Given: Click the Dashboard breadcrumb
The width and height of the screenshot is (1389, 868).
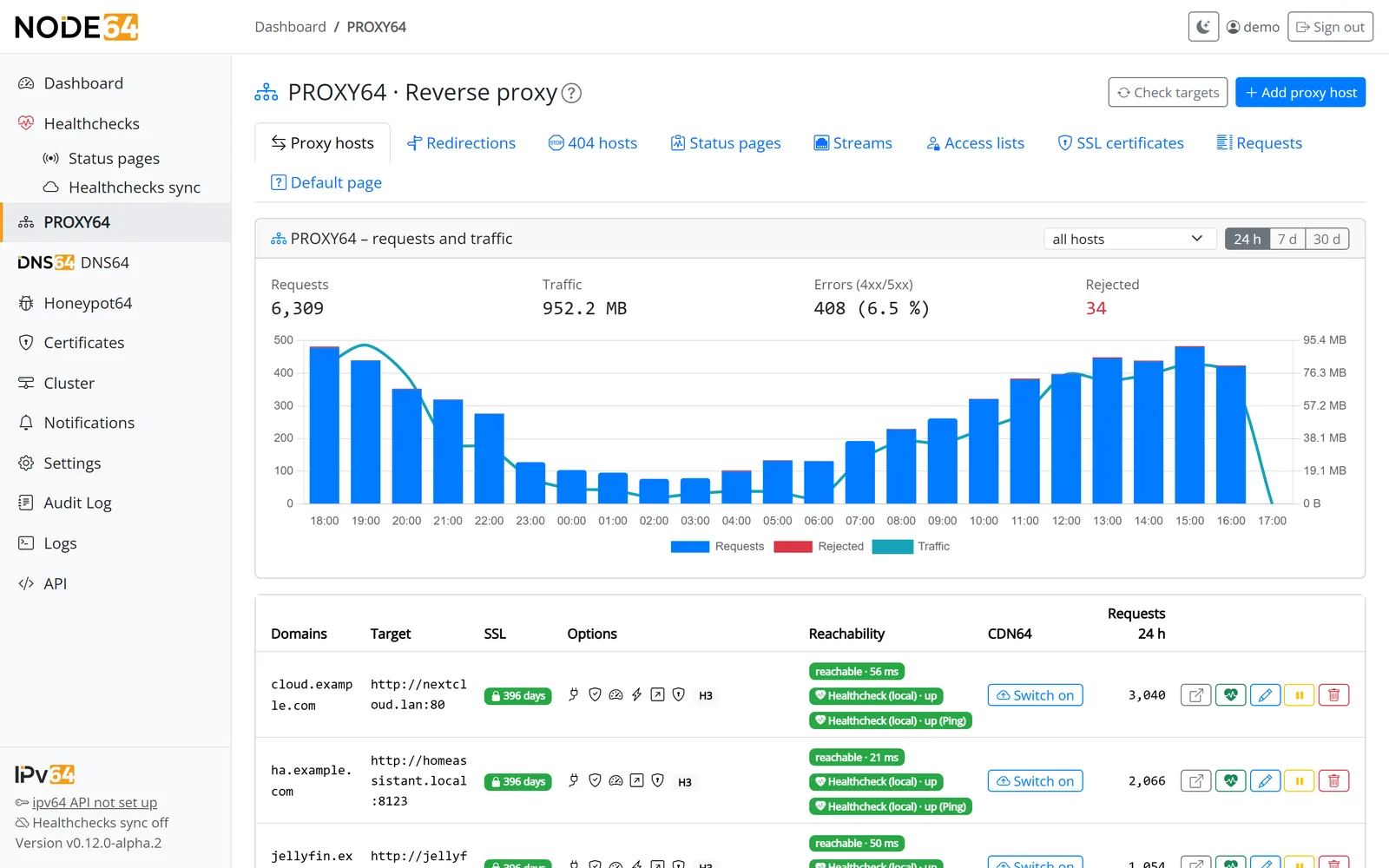Looking at the screenshot, I should coord(290,27).
